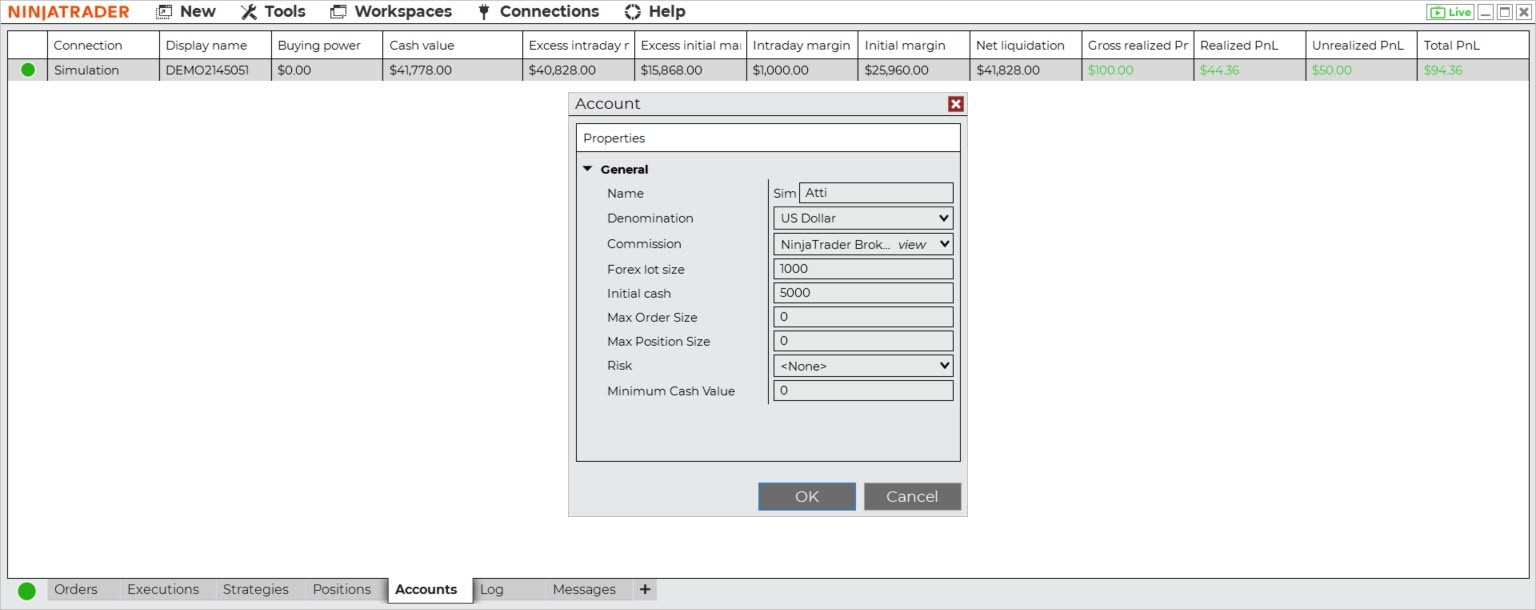
Task: Switch to the Orders tab
Action: tap(76, 590)
